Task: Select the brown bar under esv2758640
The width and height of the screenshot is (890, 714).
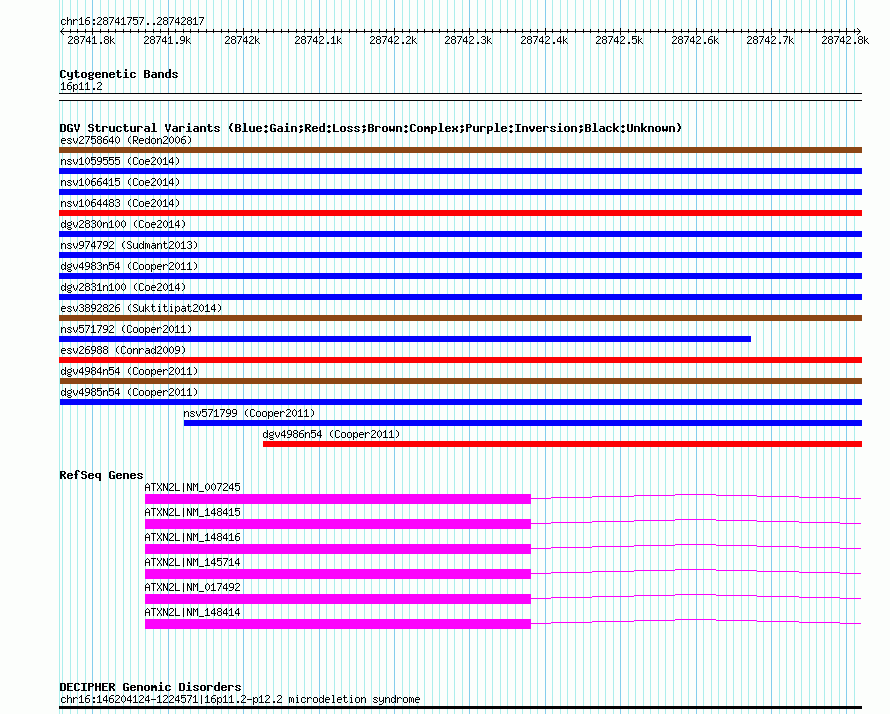Action: point(460,150)
